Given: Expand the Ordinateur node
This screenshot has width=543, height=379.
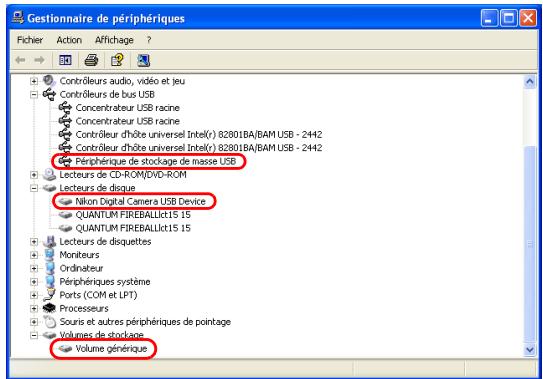Looking at the screenshot, I should (x=34, y=268).
